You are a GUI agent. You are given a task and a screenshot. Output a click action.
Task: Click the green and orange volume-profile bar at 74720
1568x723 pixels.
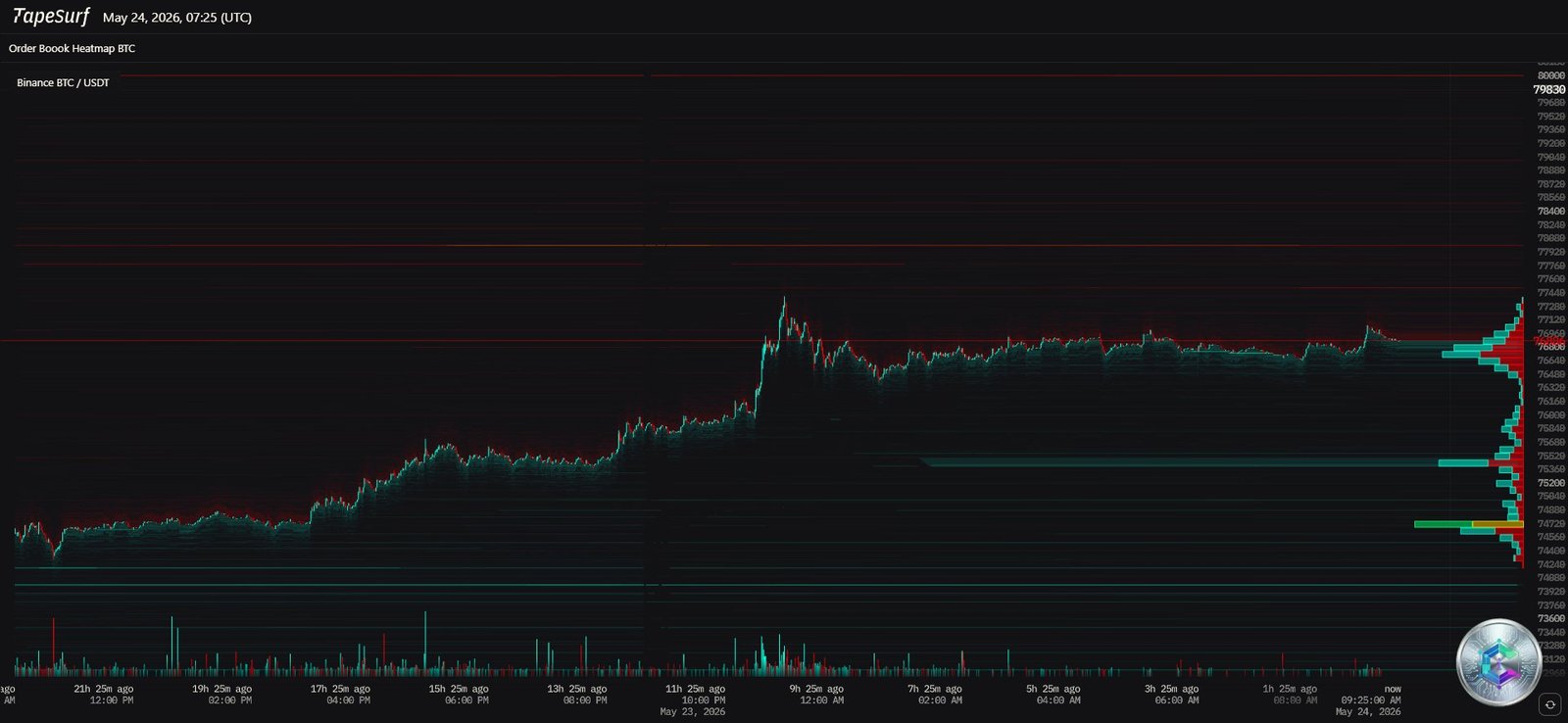point(1468,524)
